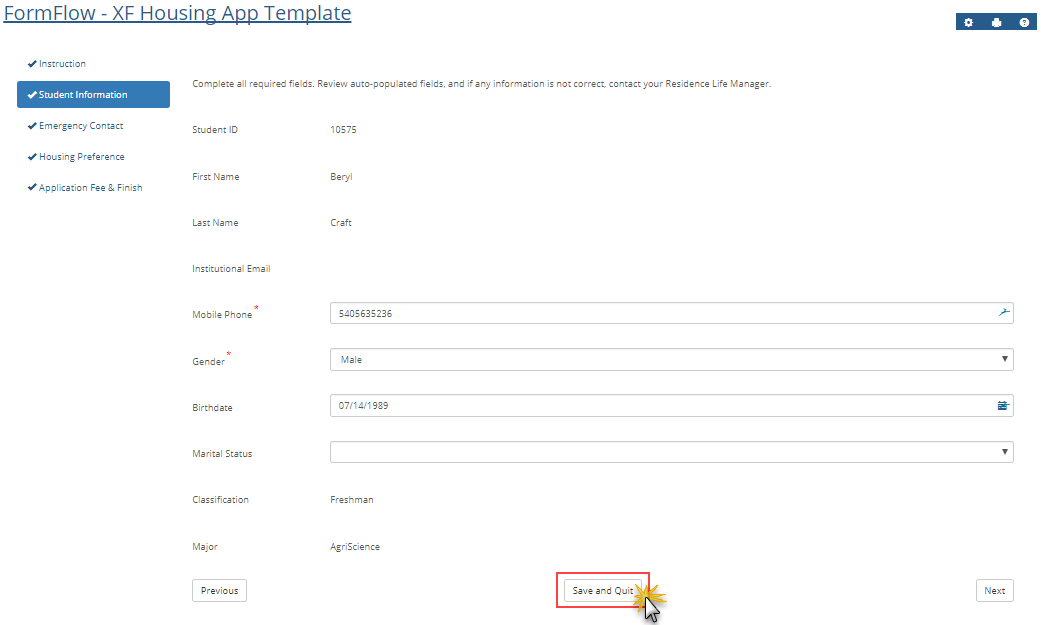
Task: Open the empty Marital Status combo box
Action: click(660, 453)
